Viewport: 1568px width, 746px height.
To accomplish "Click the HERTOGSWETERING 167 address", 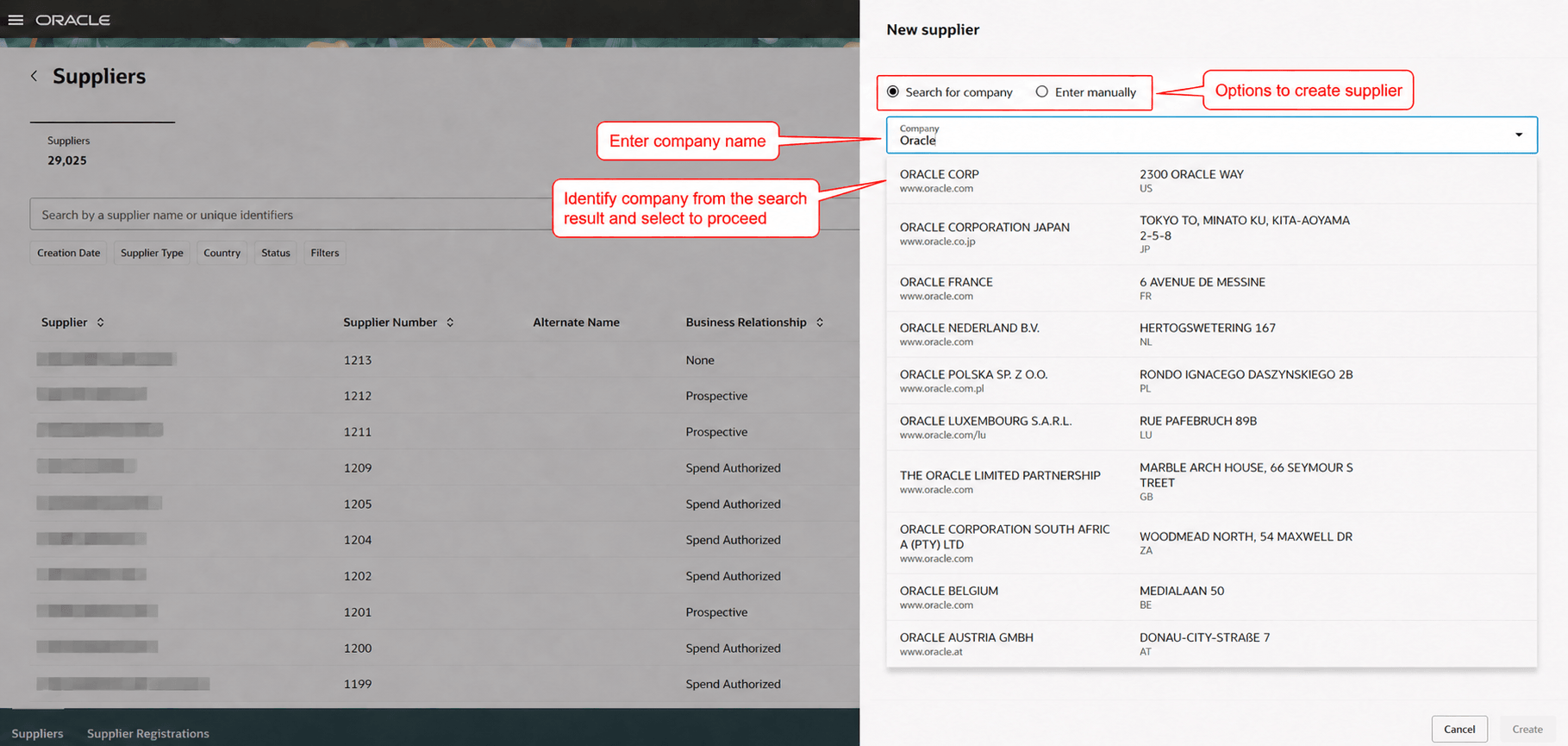I will (1207, 328).
